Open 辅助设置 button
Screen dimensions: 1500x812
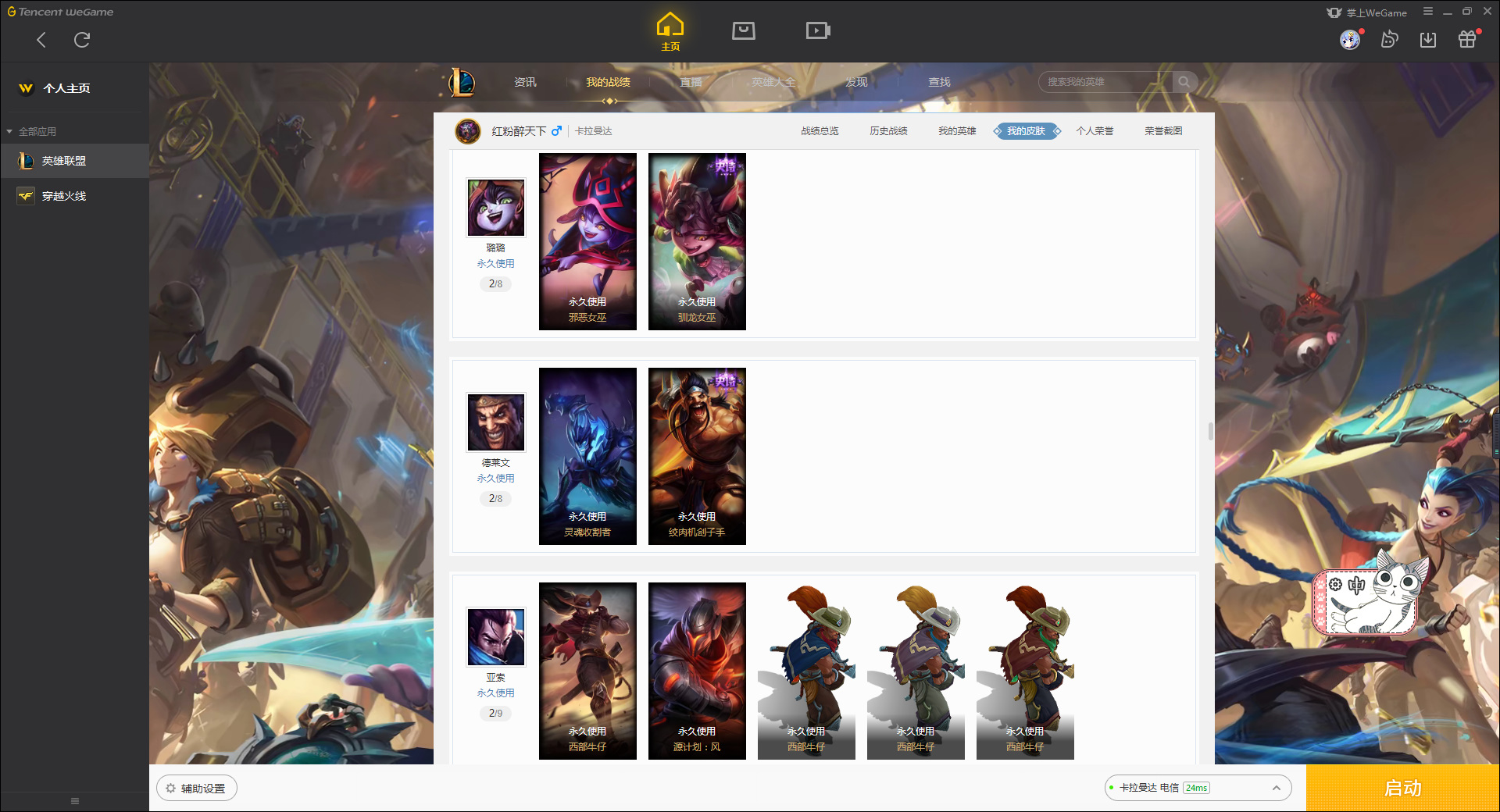coord(197,789)
